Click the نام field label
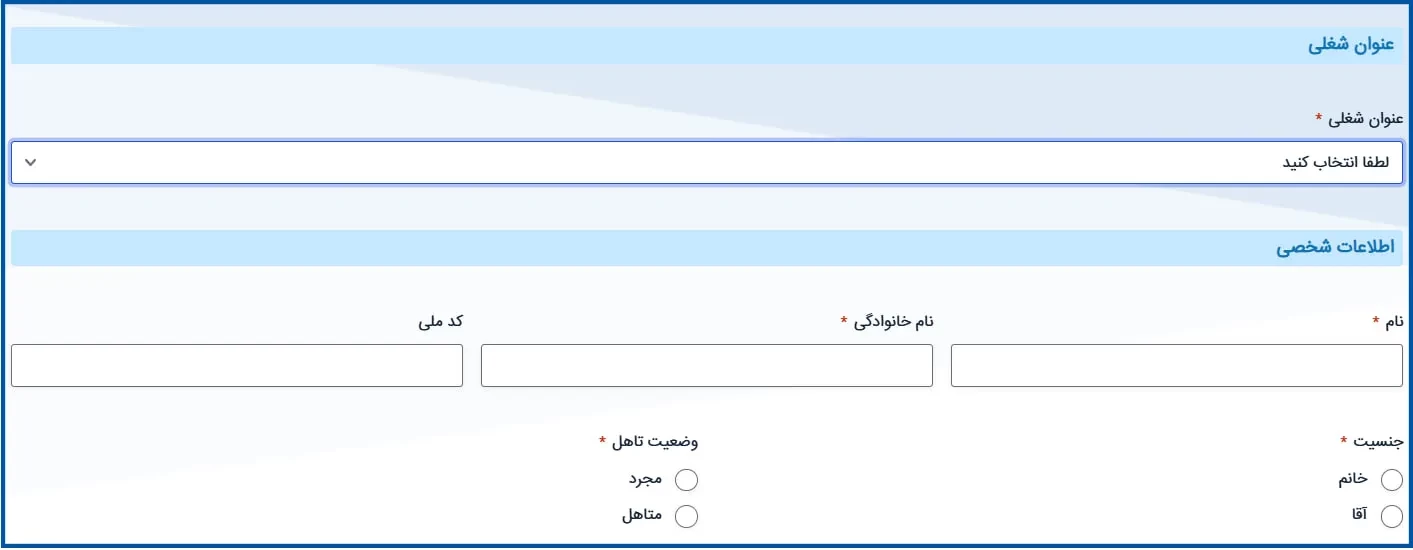 1393,321
